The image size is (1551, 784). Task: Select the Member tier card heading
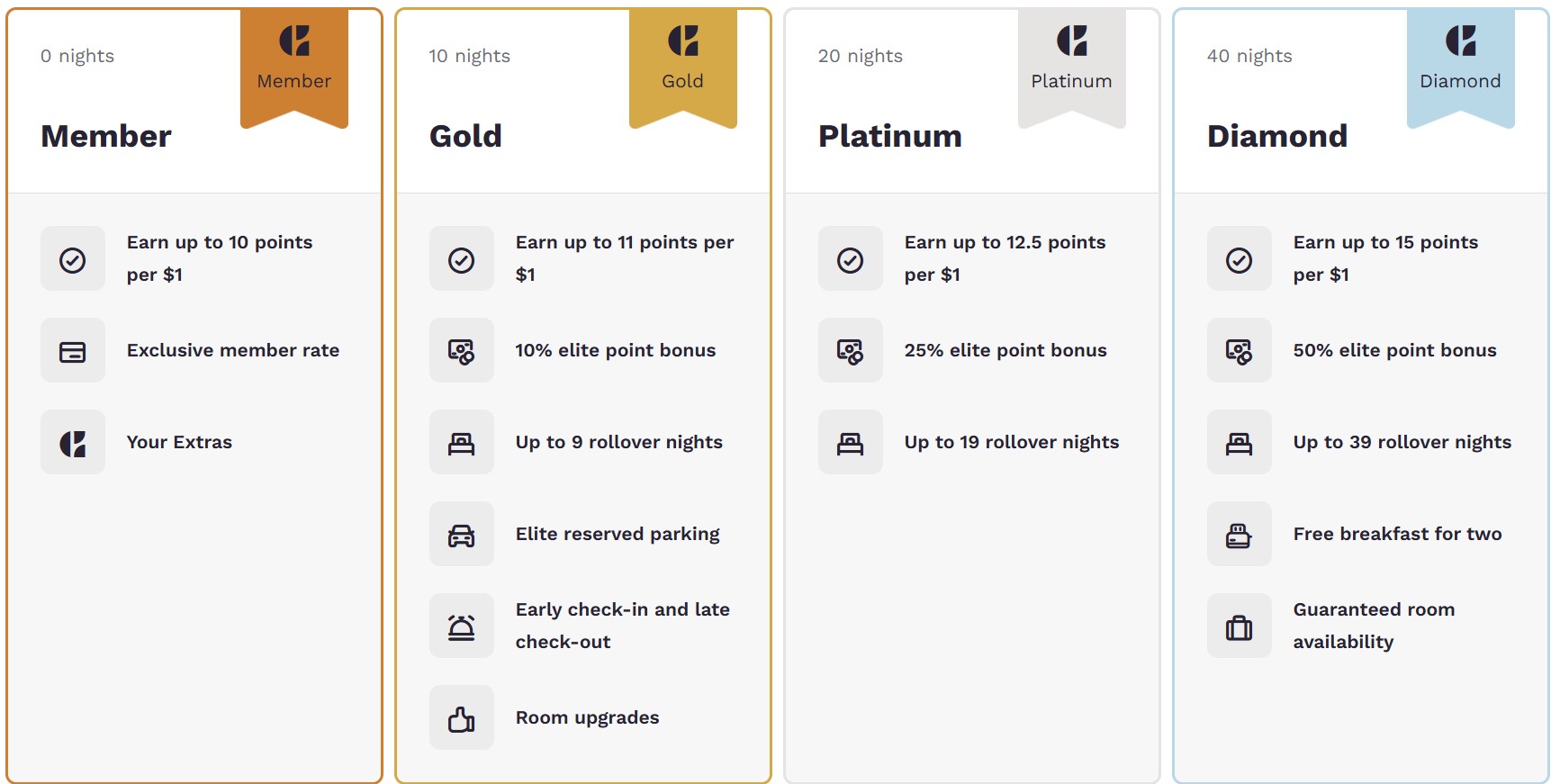[x=105, y=136]
